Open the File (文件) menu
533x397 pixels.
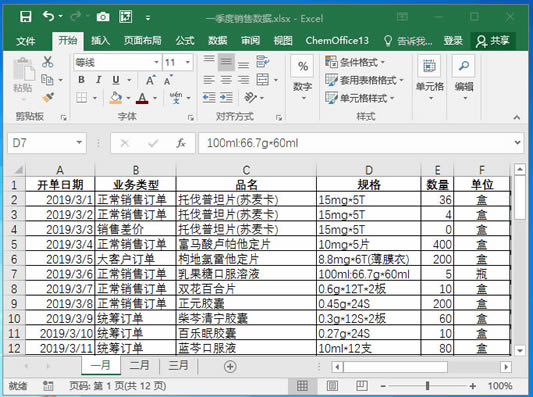coord(26,41)
